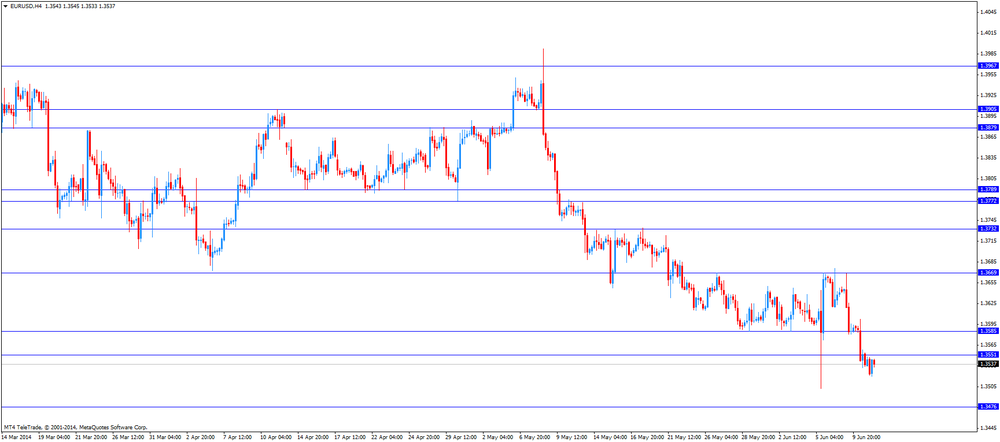The width and height of the screenshot is (1000, 442).
Task: Click the 7 Apr 12:00 time axis label
Action: [x=237, y=438]
